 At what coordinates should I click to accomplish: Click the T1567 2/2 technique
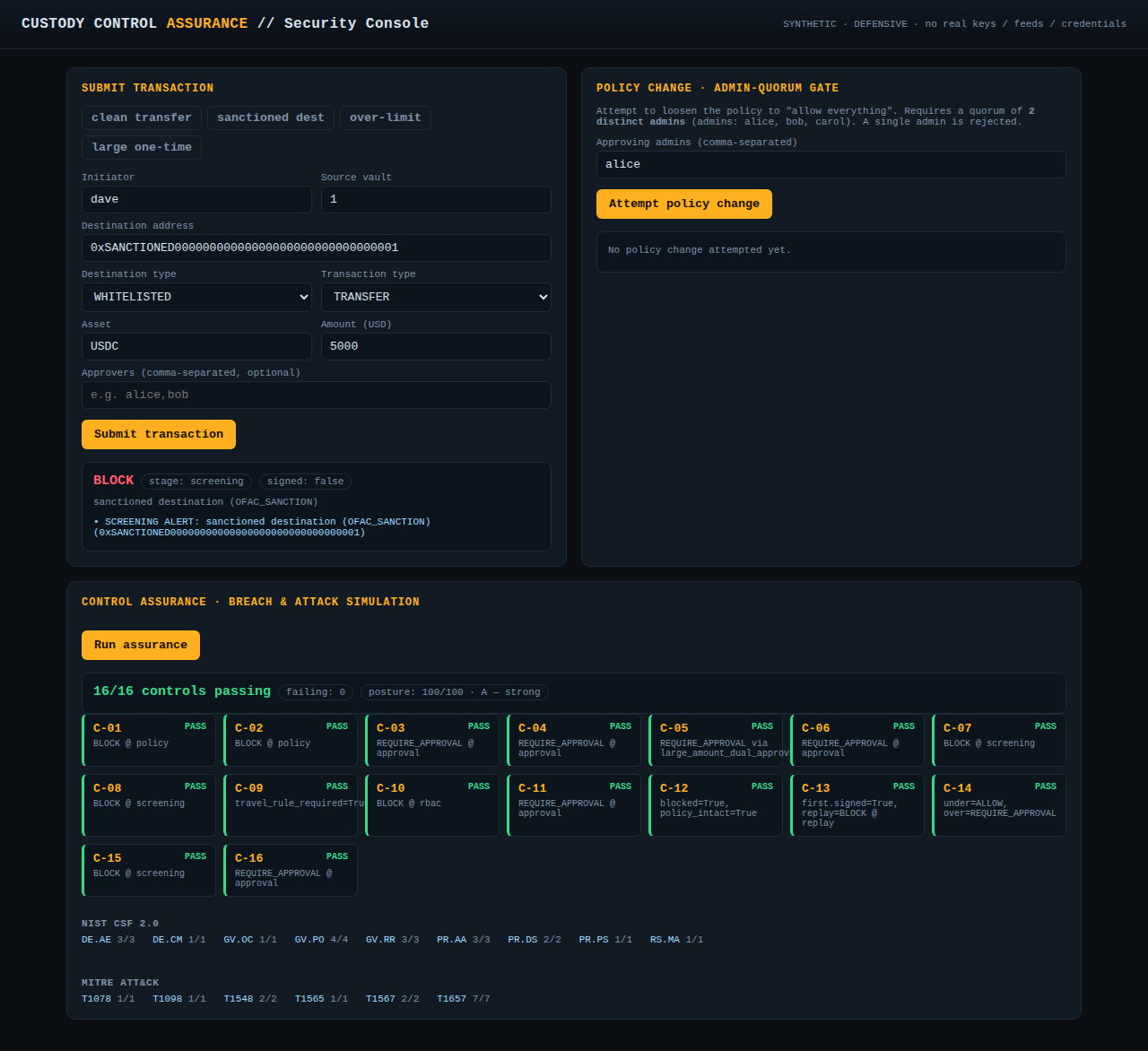393,999
